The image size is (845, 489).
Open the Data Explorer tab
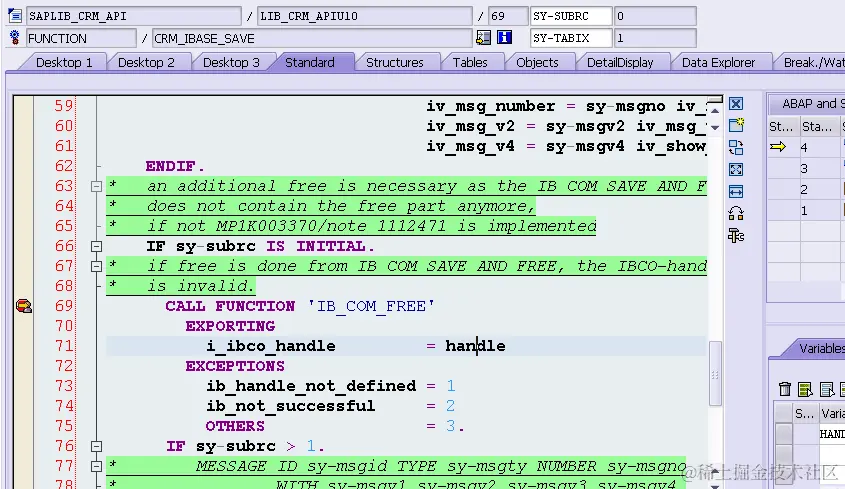point(718,63)
